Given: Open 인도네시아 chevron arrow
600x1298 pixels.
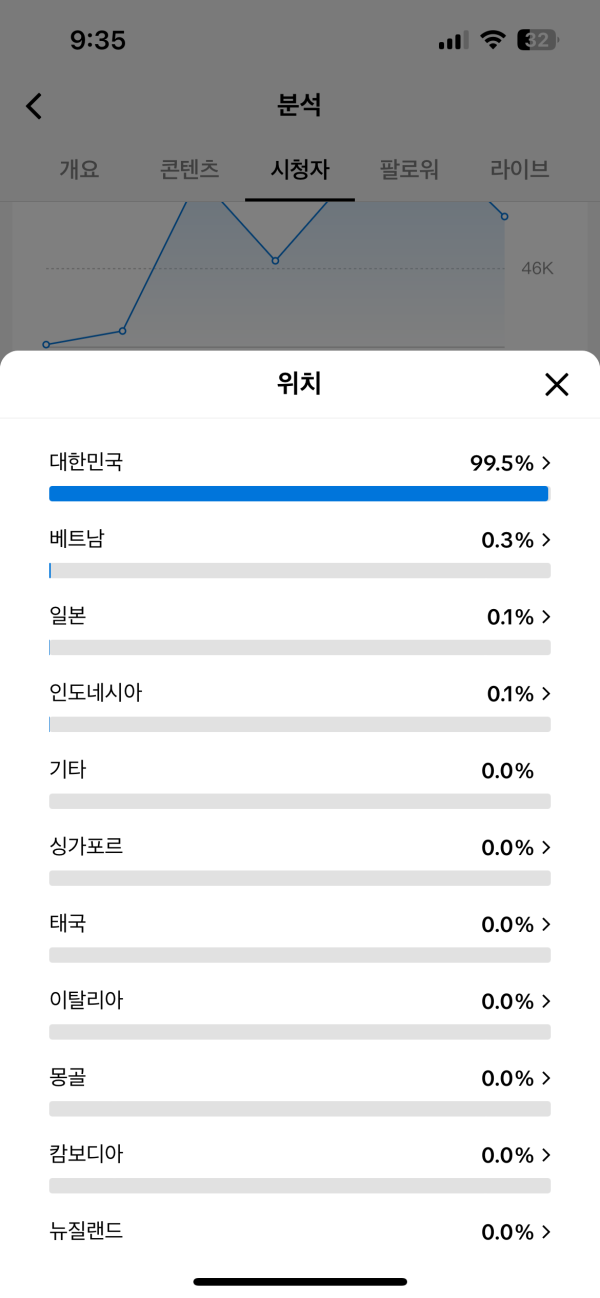Looking at the screenshot, I should [x=546, y=694].
